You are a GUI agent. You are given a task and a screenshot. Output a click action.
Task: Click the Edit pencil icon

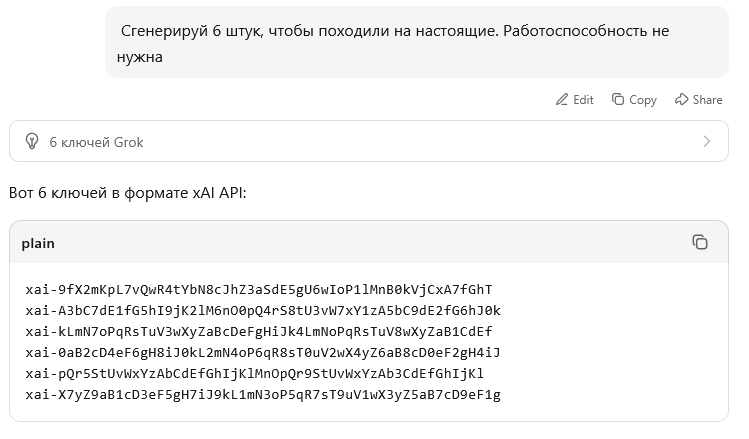(562, 99)
